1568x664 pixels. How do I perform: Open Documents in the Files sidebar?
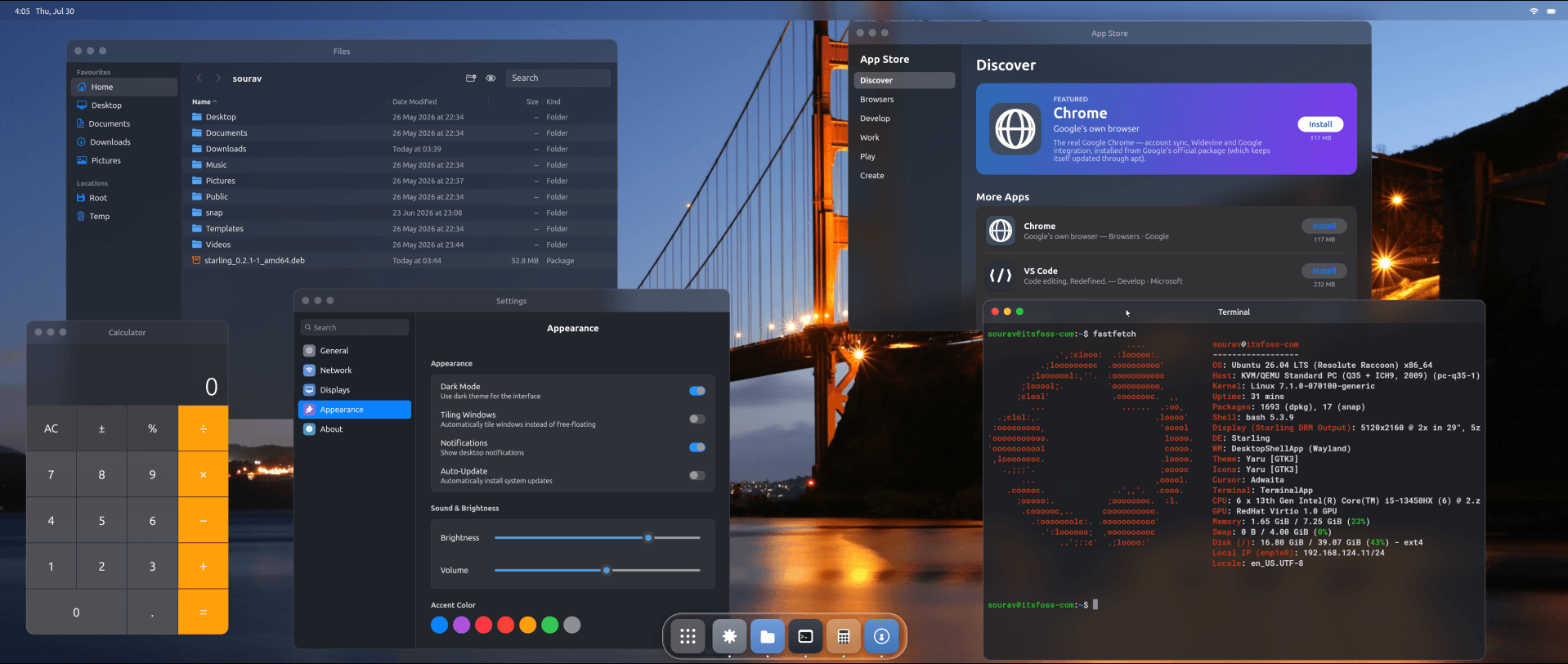tap(124, 123)
